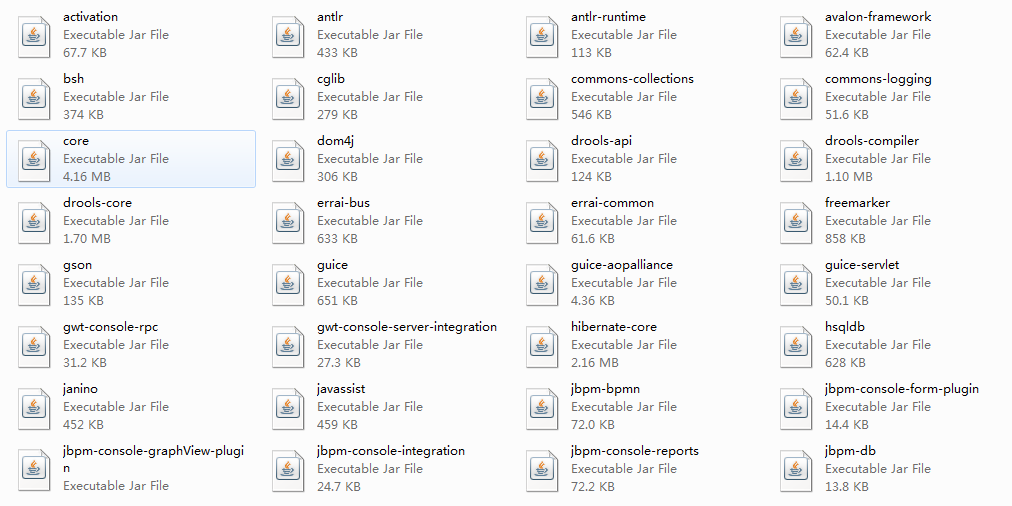Click the file name 'freemarker'
The width and height of the screenshot is (1012, 506).
tap(857, 203)
